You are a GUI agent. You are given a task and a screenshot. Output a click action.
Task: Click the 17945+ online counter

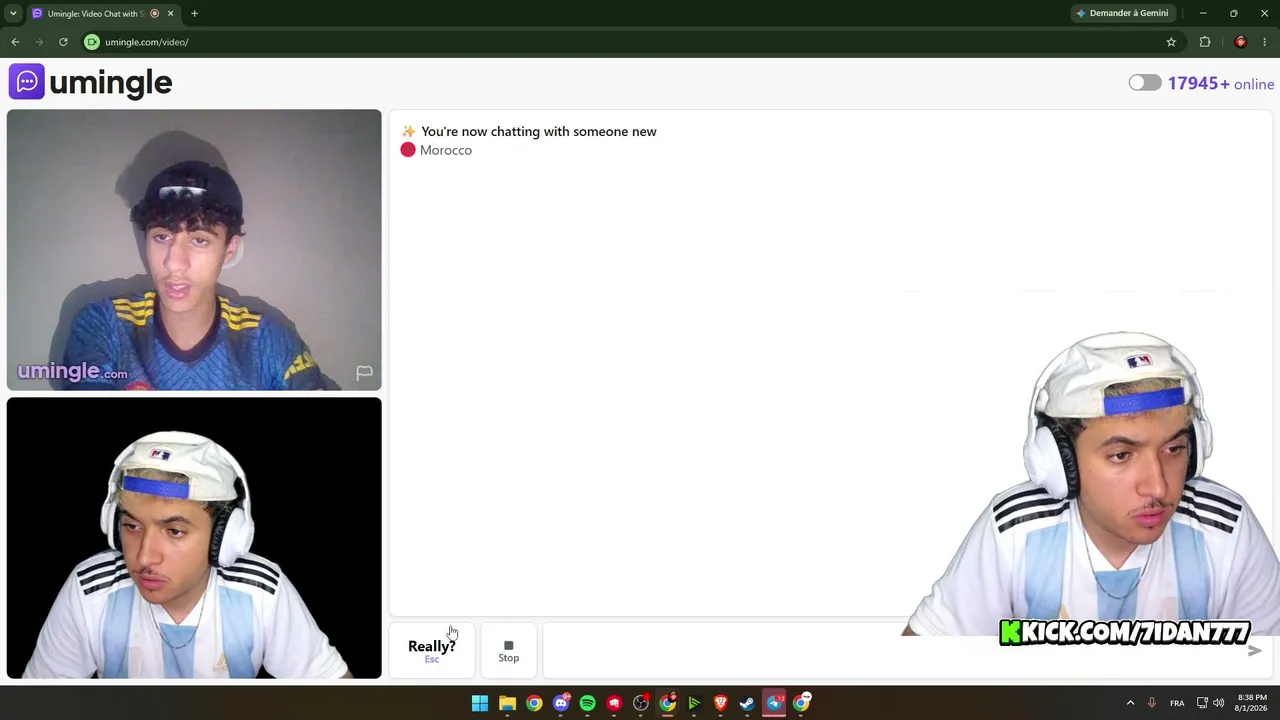(1221, 84)
